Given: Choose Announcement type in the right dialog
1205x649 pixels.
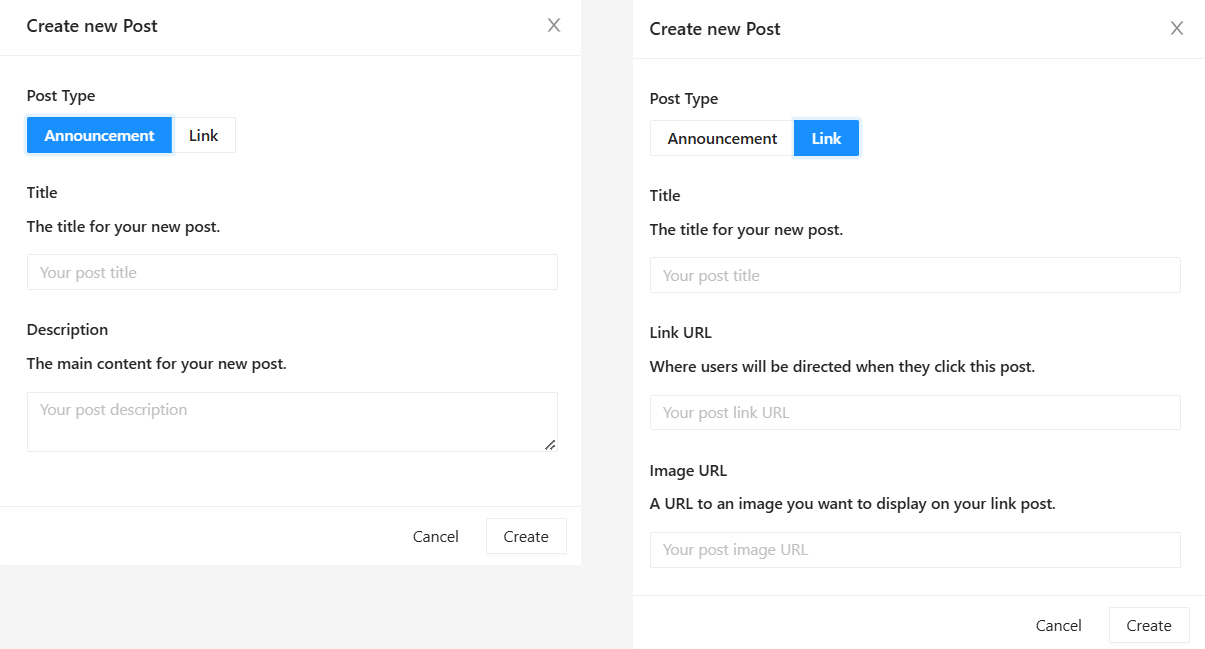Looking at the screenshot, I should [x=722, y=138].
